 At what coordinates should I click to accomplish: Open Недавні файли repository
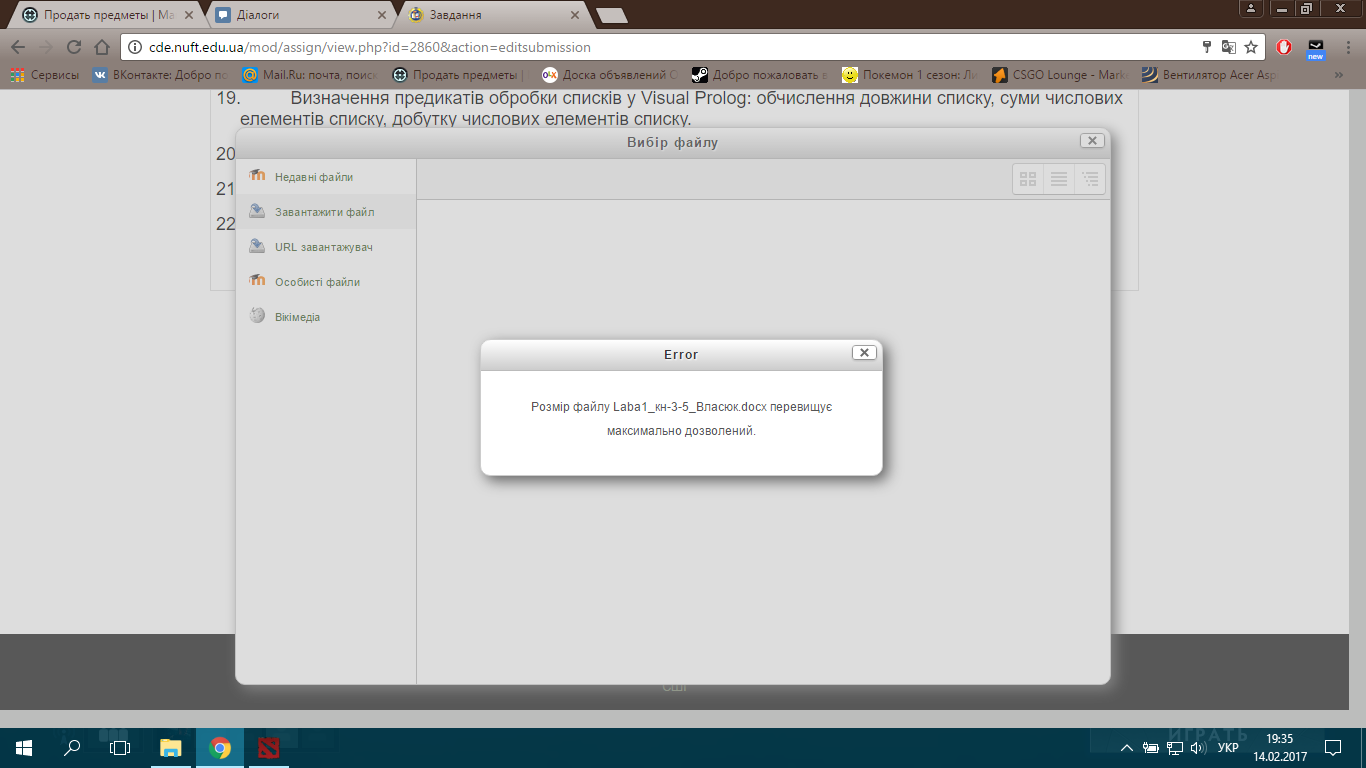313,177
